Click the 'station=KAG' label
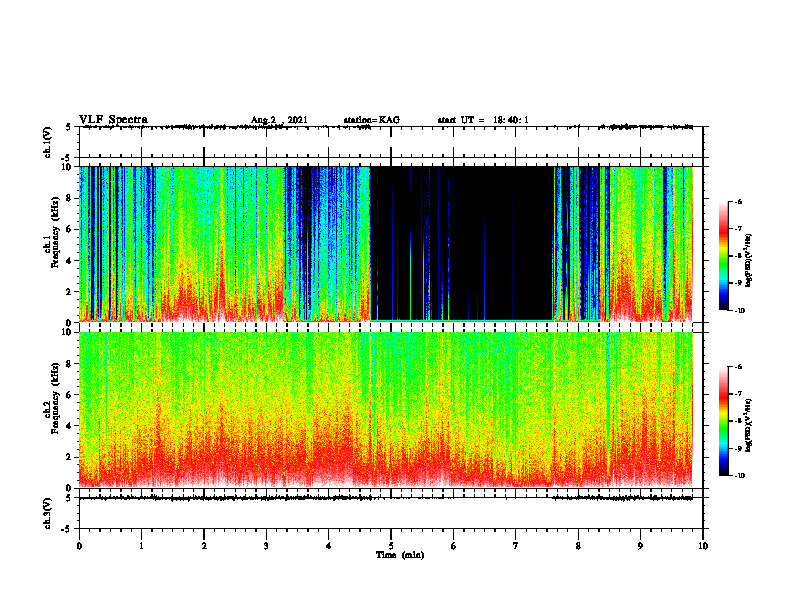Image resolution: width=792 pixels, height=612 pixels. [x=371, y=120]
